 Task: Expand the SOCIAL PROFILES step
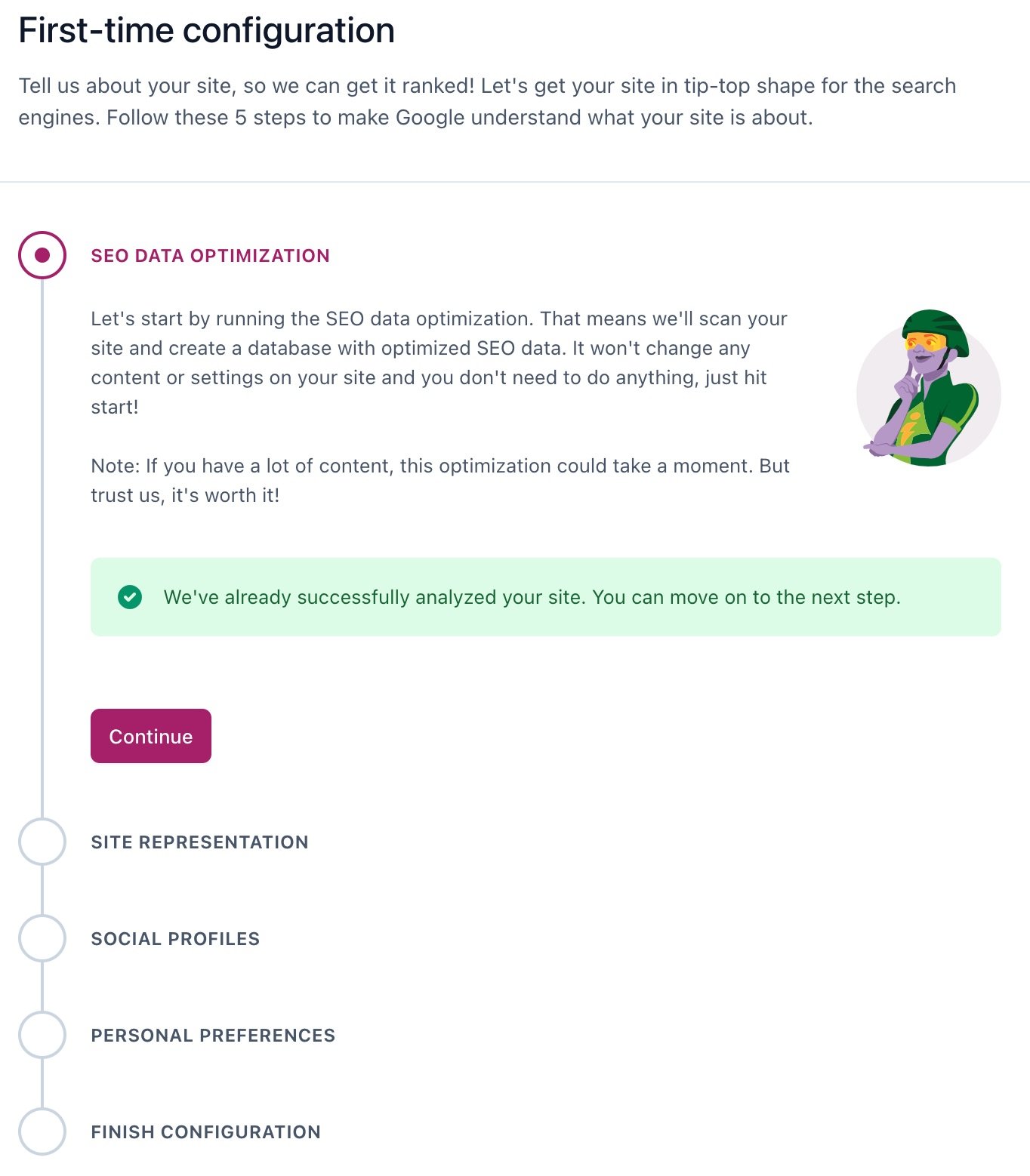pyautogui.click(x=175, y=939)
